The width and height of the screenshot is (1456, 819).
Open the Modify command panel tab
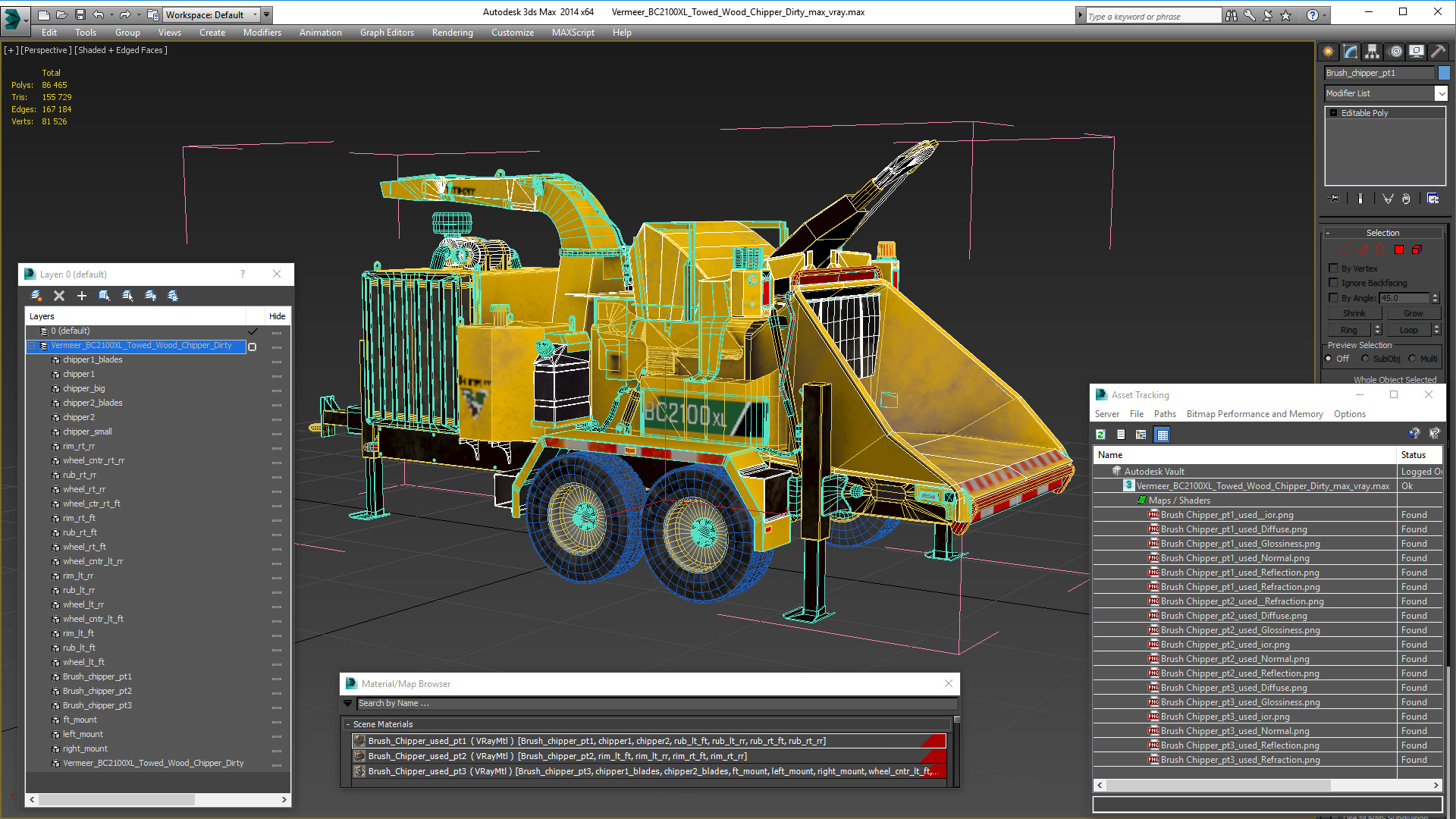click(x=1351, y=52)
